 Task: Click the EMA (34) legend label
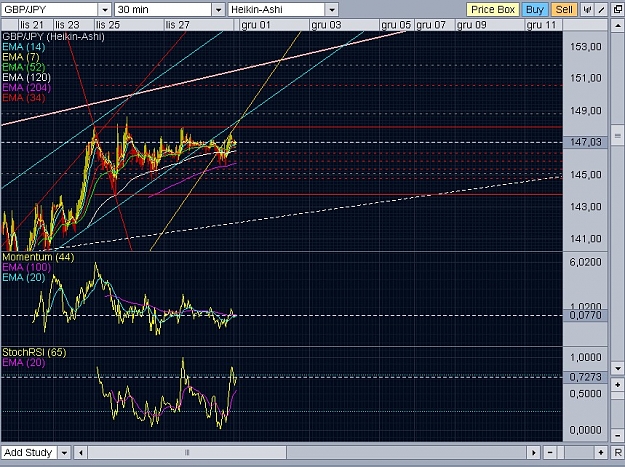(24, 98)
